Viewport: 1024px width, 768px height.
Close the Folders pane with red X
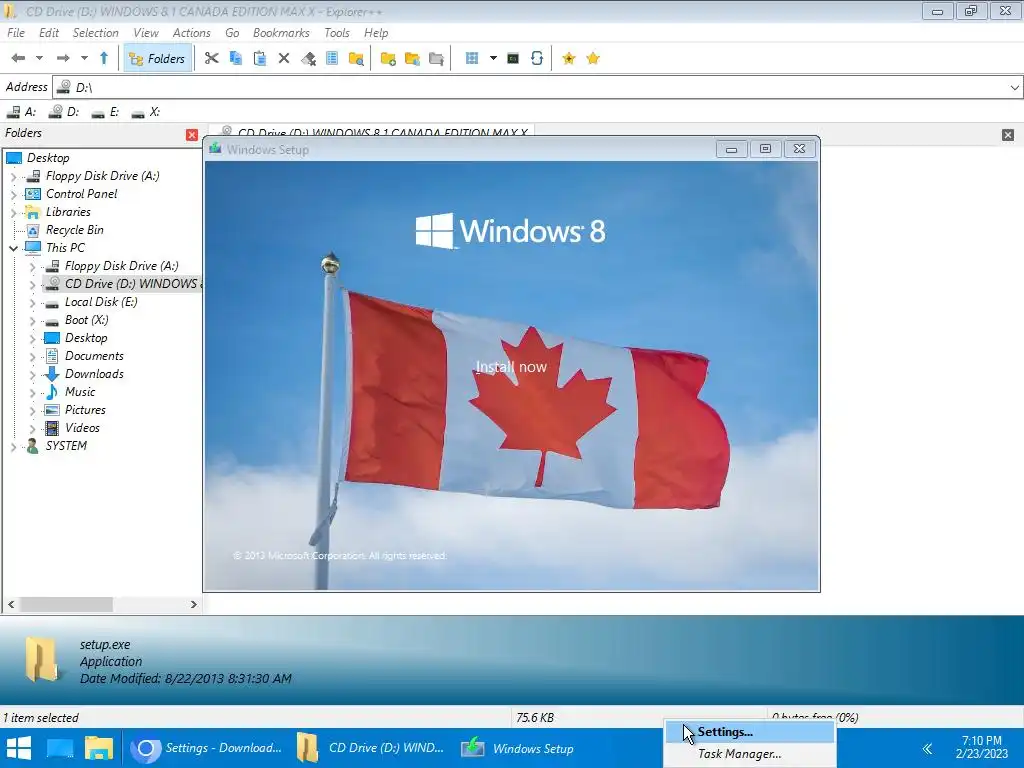[x=192, y=135]
